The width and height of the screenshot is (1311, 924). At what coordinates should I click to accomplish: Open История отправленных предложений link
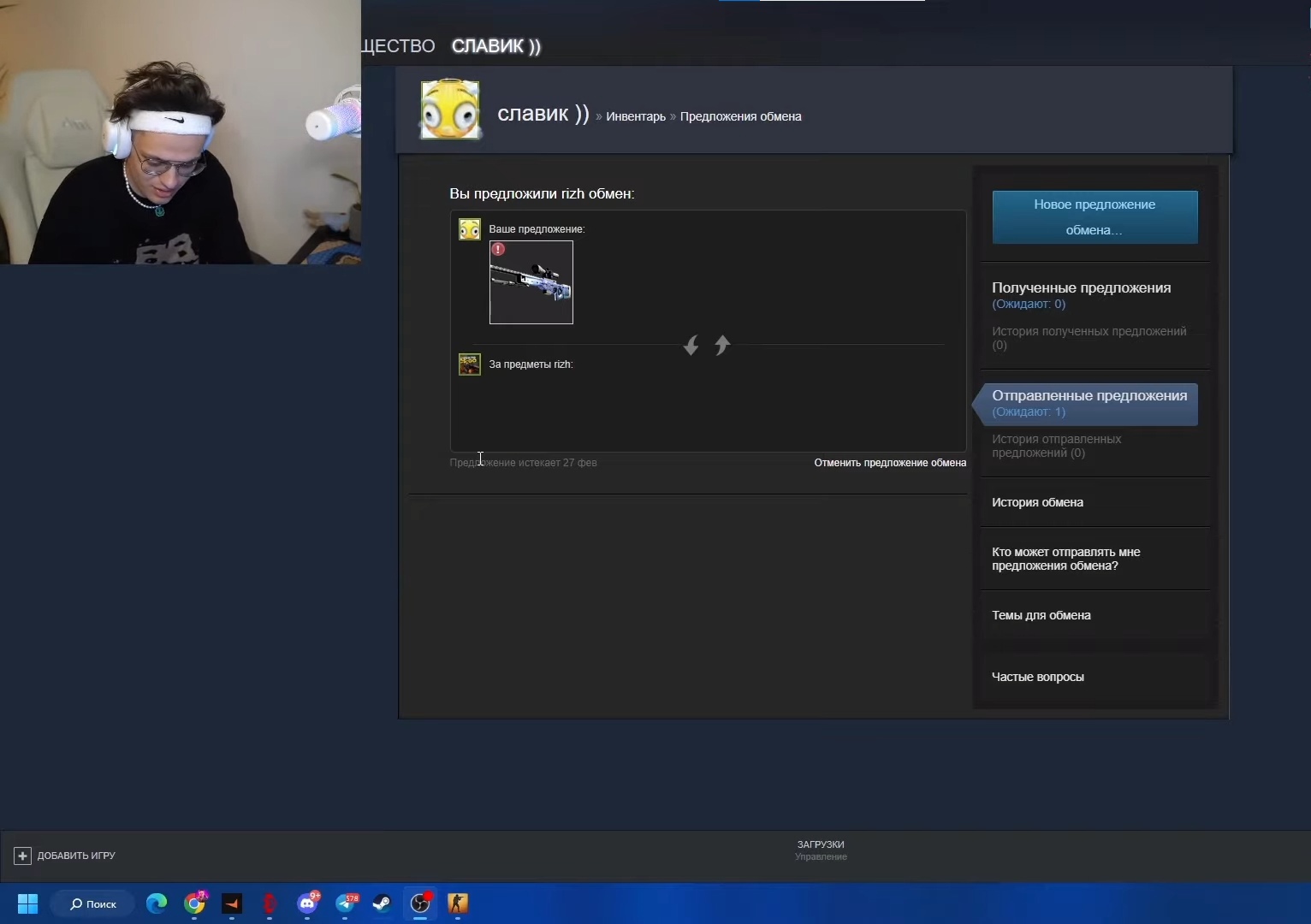click(1057, 446)
